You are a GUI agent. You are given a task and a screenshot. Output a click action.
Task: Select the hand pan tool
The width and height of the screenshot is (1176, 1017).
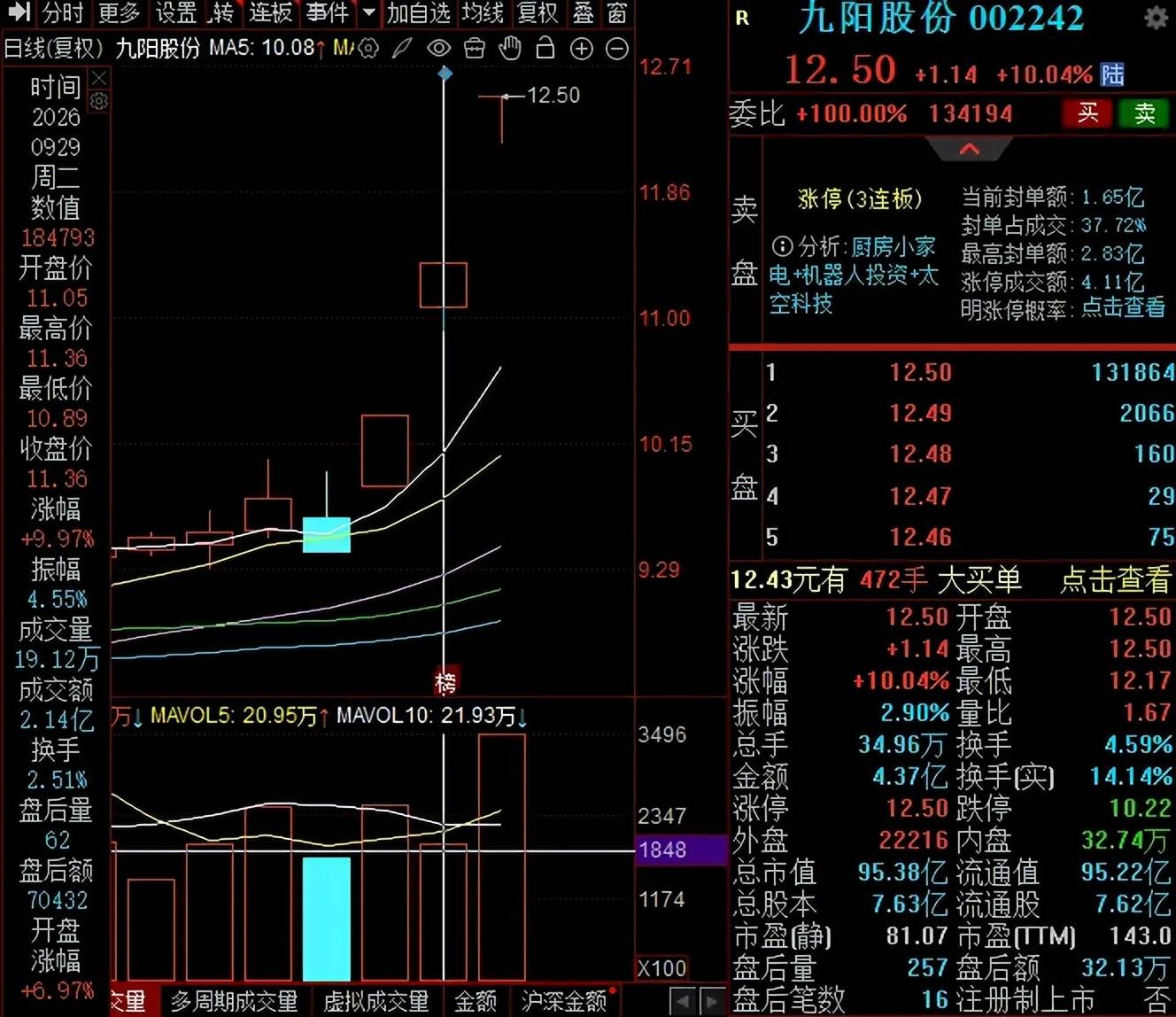coord(510,49)
